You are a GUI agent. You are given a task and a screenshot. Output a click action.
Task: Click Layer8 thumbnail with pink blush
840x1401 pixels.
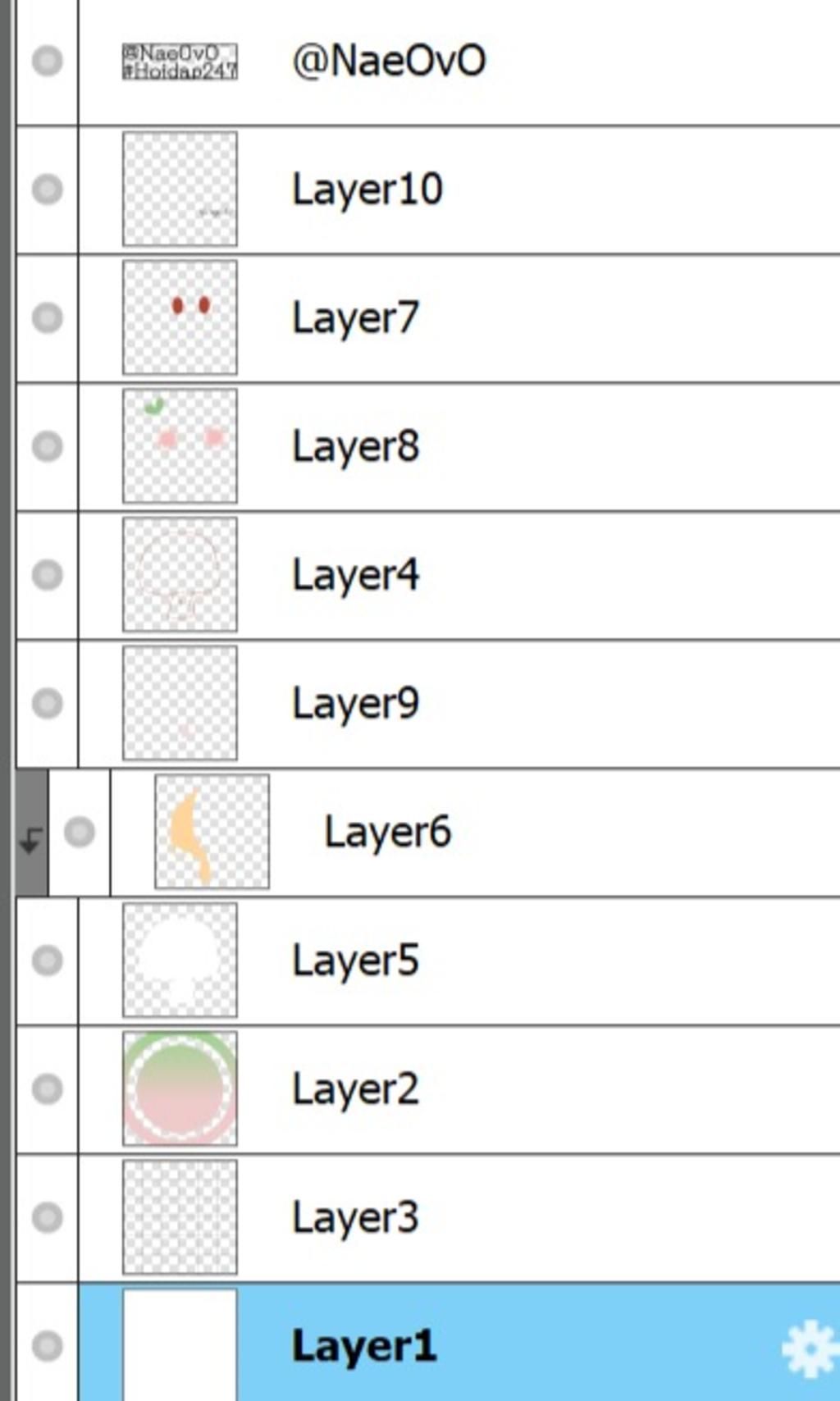180,446
